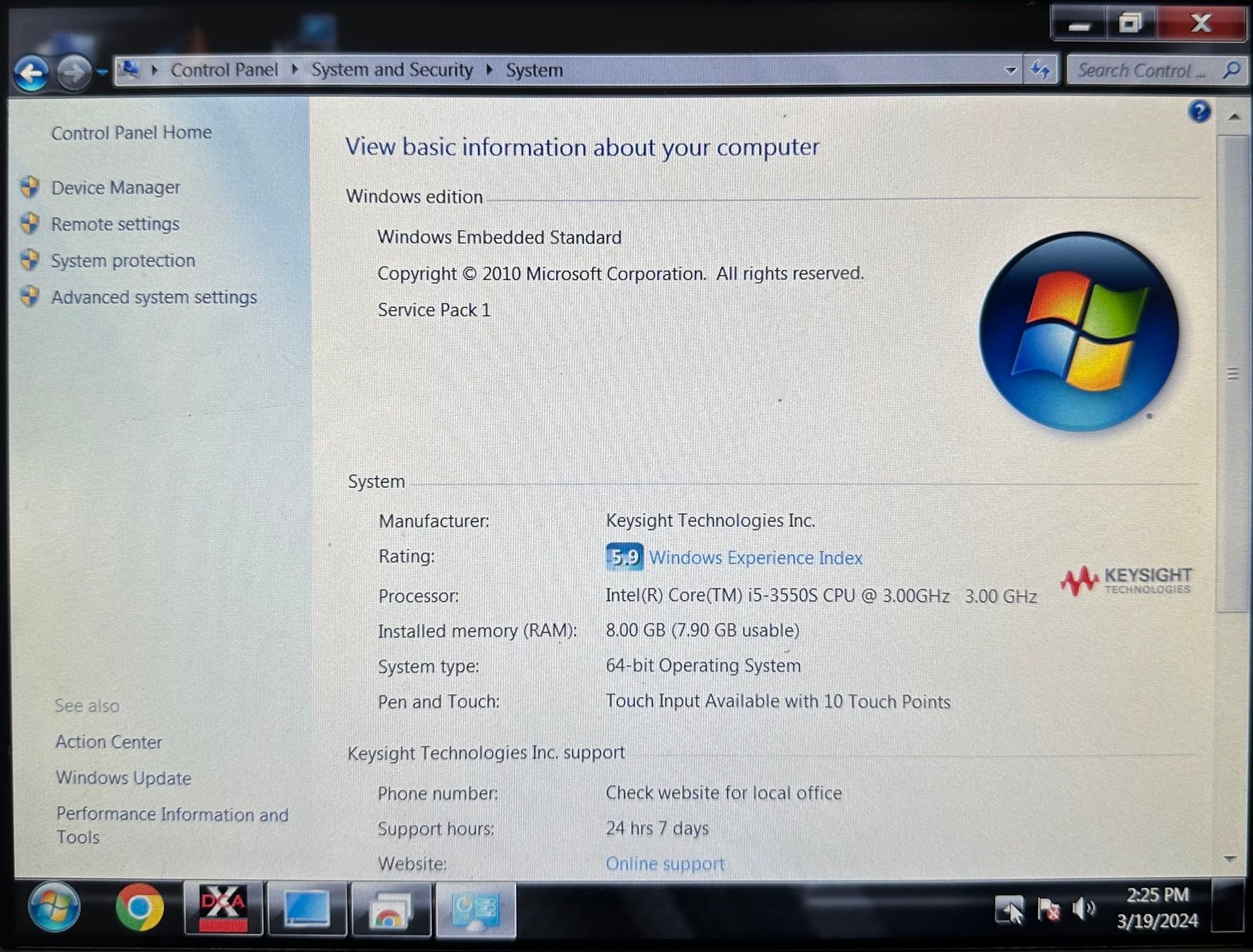1253x952 pixels.
Task: Select the active Control Panel taskbar button
Action: 475,909
